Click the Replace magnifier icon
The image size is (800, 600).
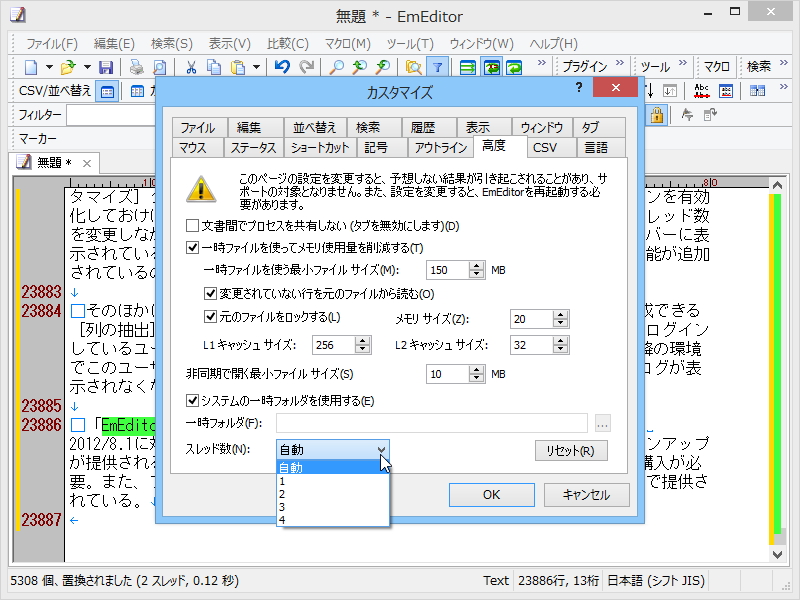(x=383, y=67)
